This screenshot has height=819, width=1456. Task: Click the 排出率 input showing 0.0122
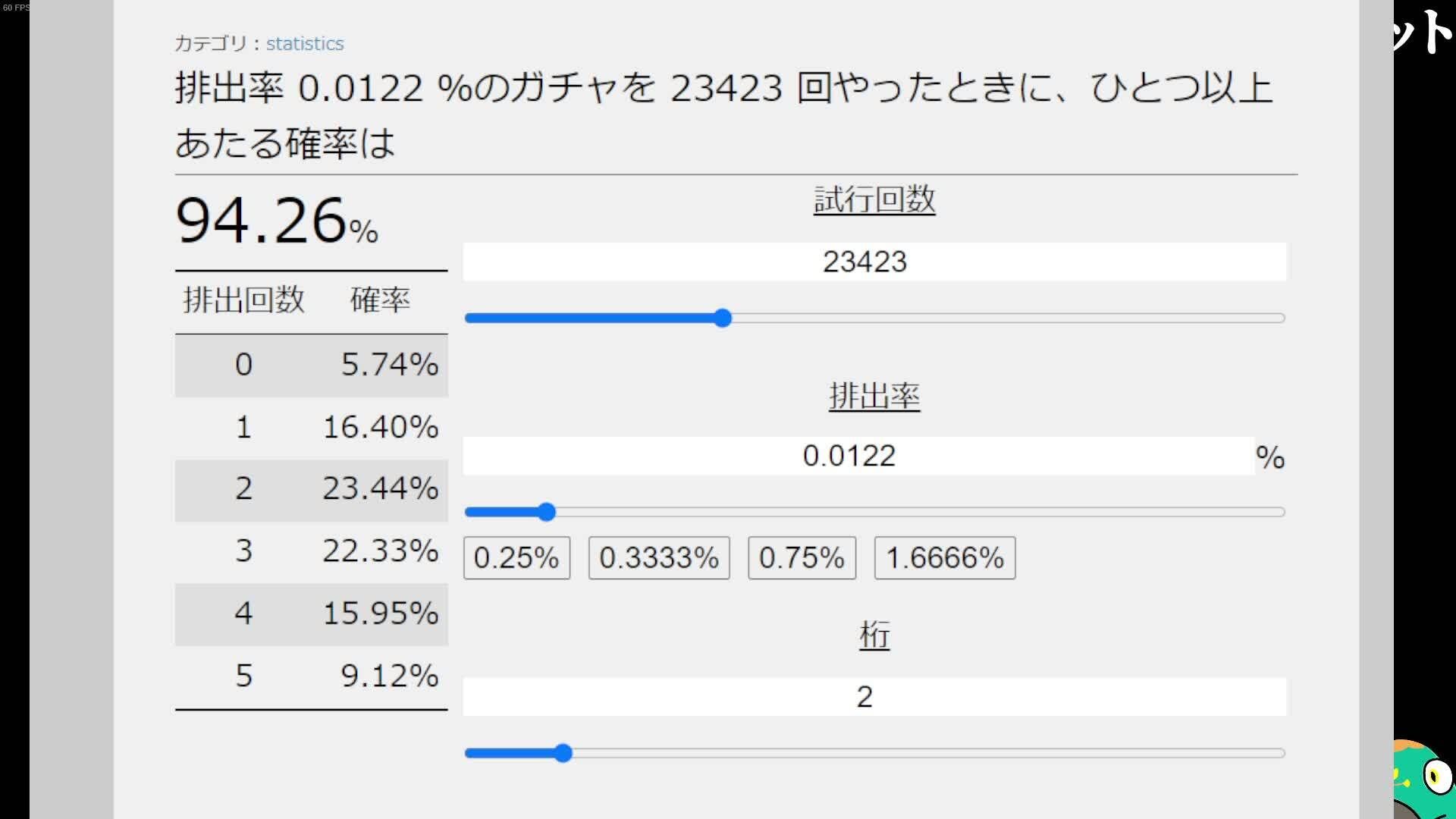click(x=849, y=455)
